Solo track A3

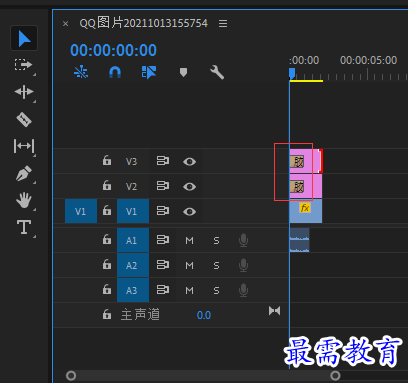[216, 291]
